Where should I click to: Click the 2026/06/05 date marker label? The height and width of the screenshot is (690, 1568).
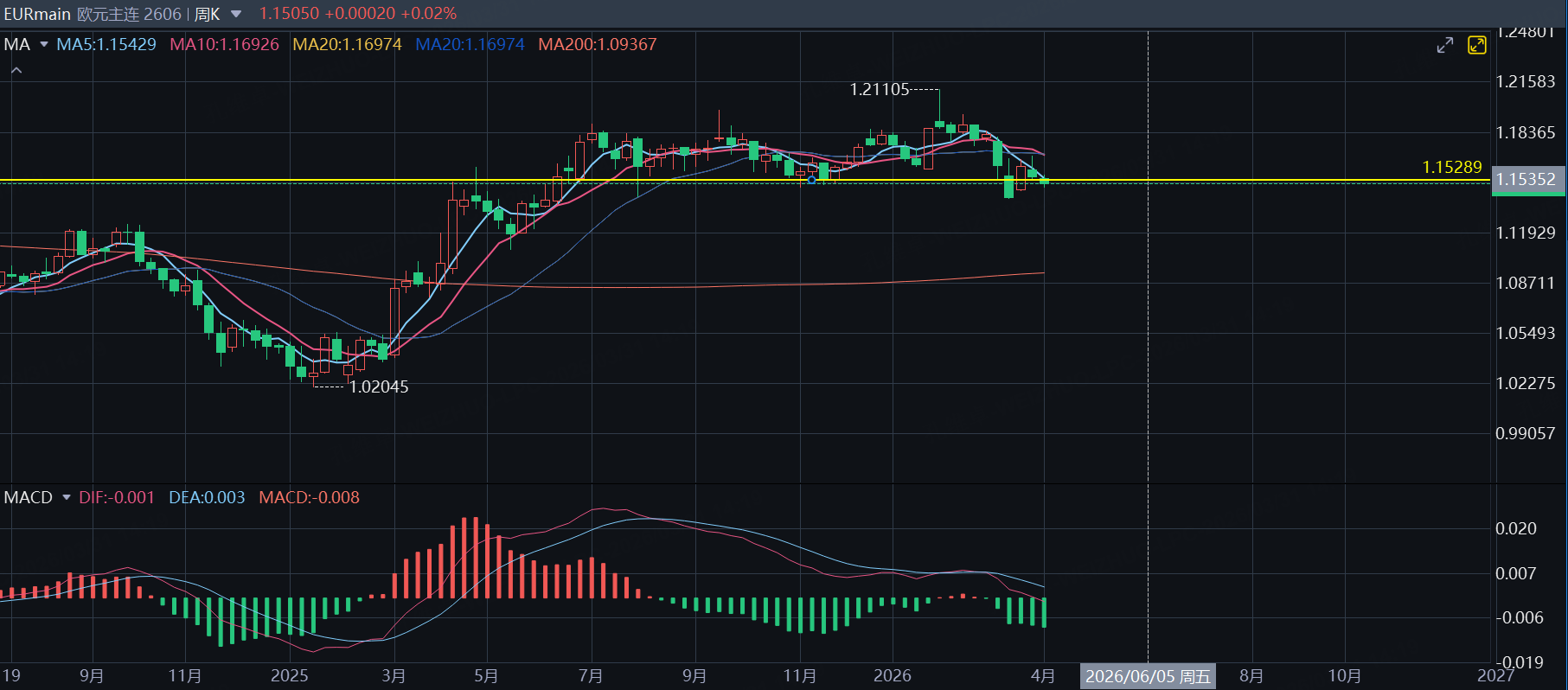pyautogui.click(x=1148, y=676)
